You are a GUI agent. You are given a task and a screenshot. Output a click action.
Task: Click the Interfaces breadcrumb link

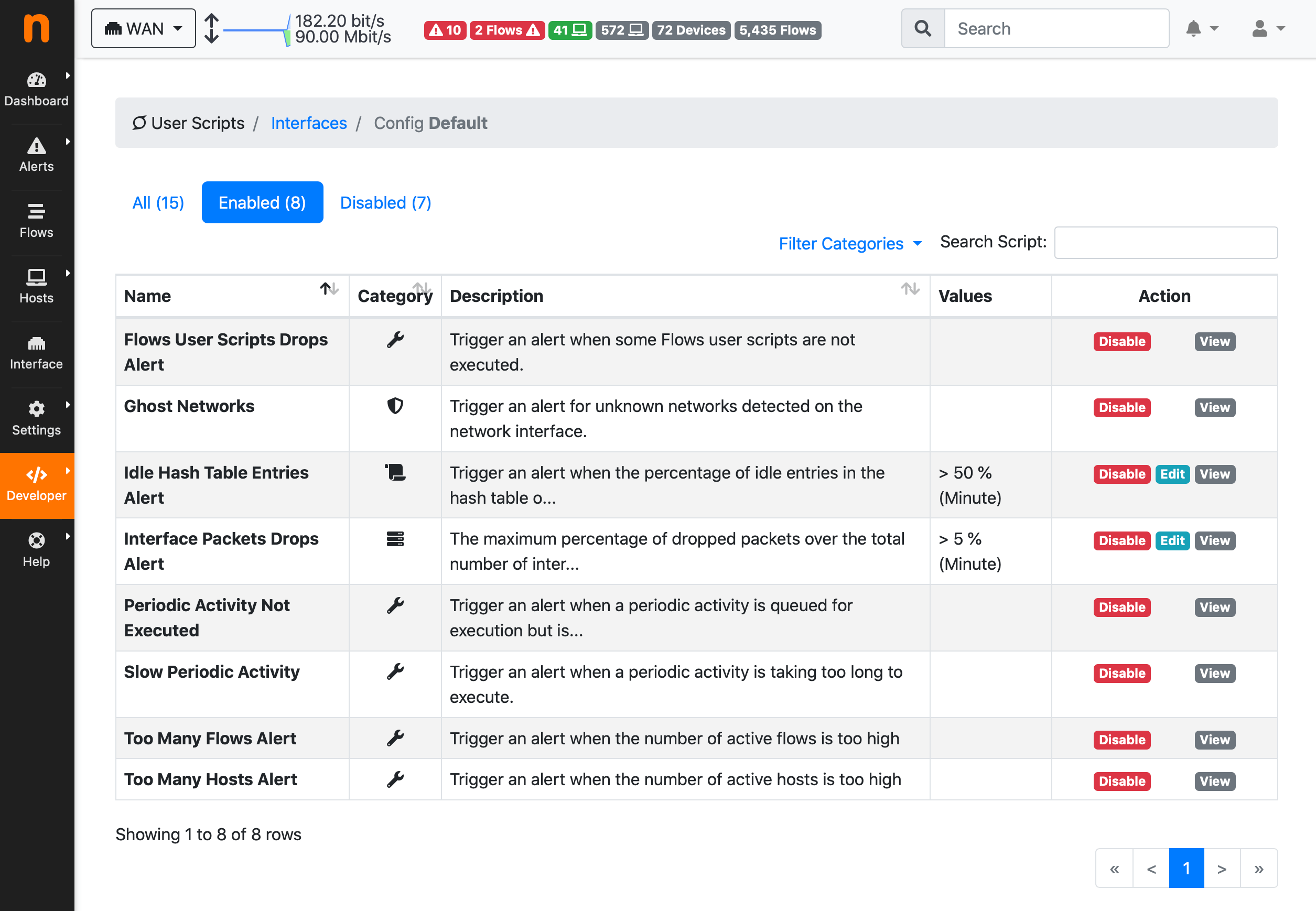[x=309, y=123]
